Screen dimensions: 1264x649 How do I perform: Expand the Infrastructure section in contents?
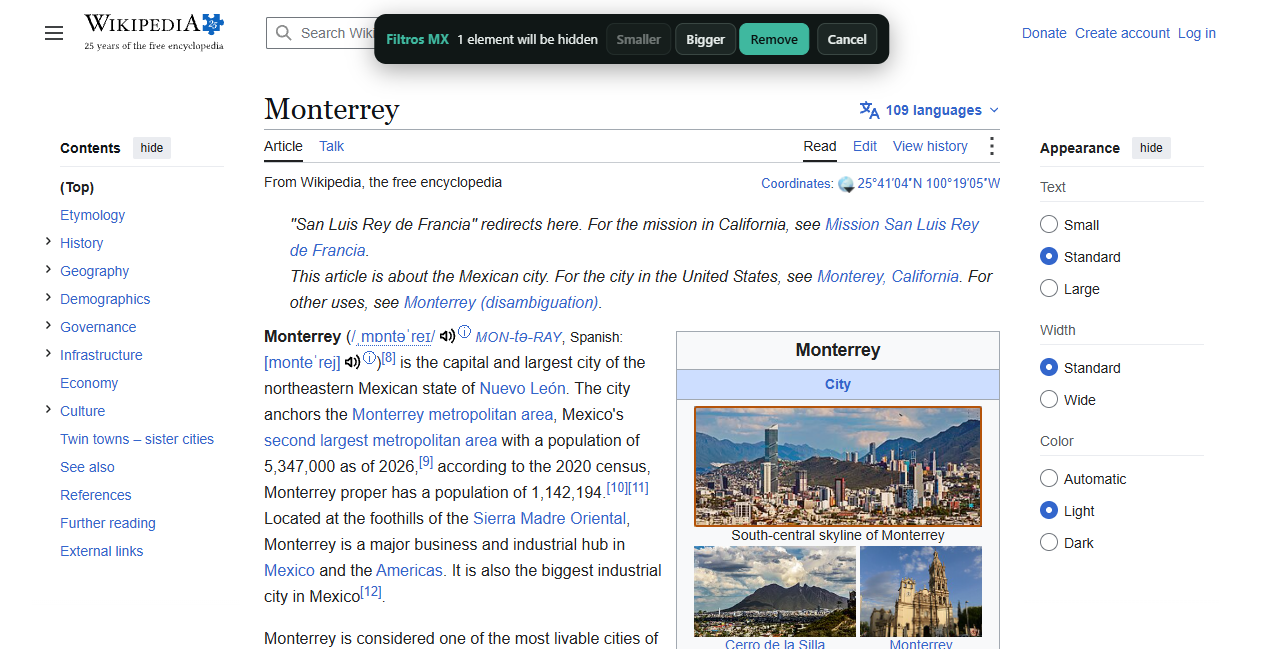point(48,354)
